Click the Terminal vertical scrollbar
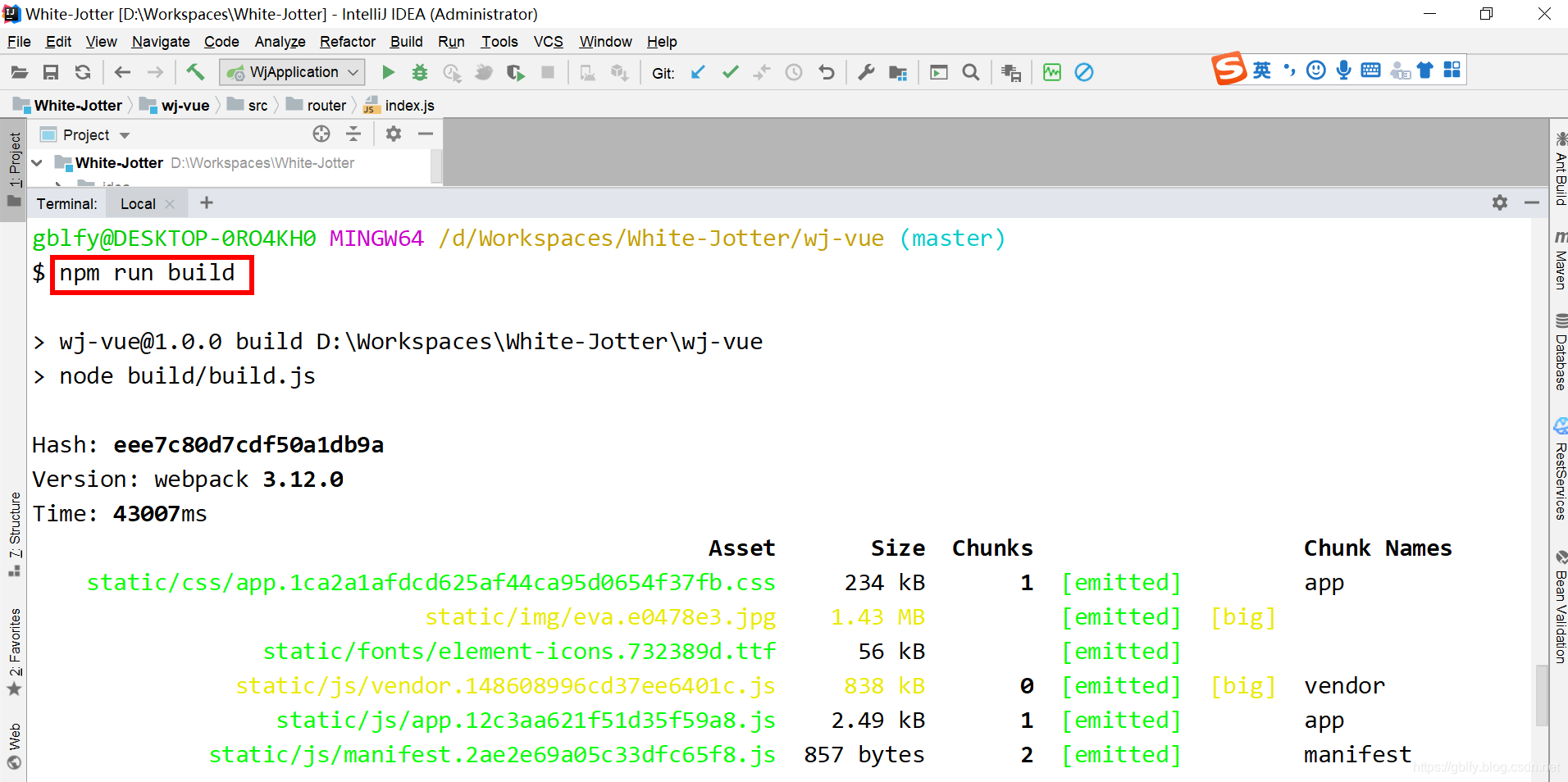The width and height of the screenshot is (1568, 782). pyautogui.click(x=1542, y=694)
